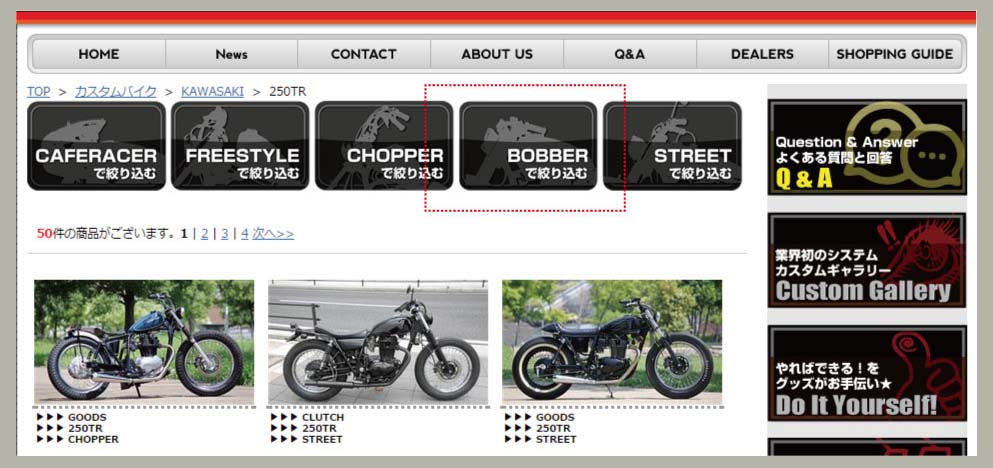Open the News menu item

click(231, 54)
